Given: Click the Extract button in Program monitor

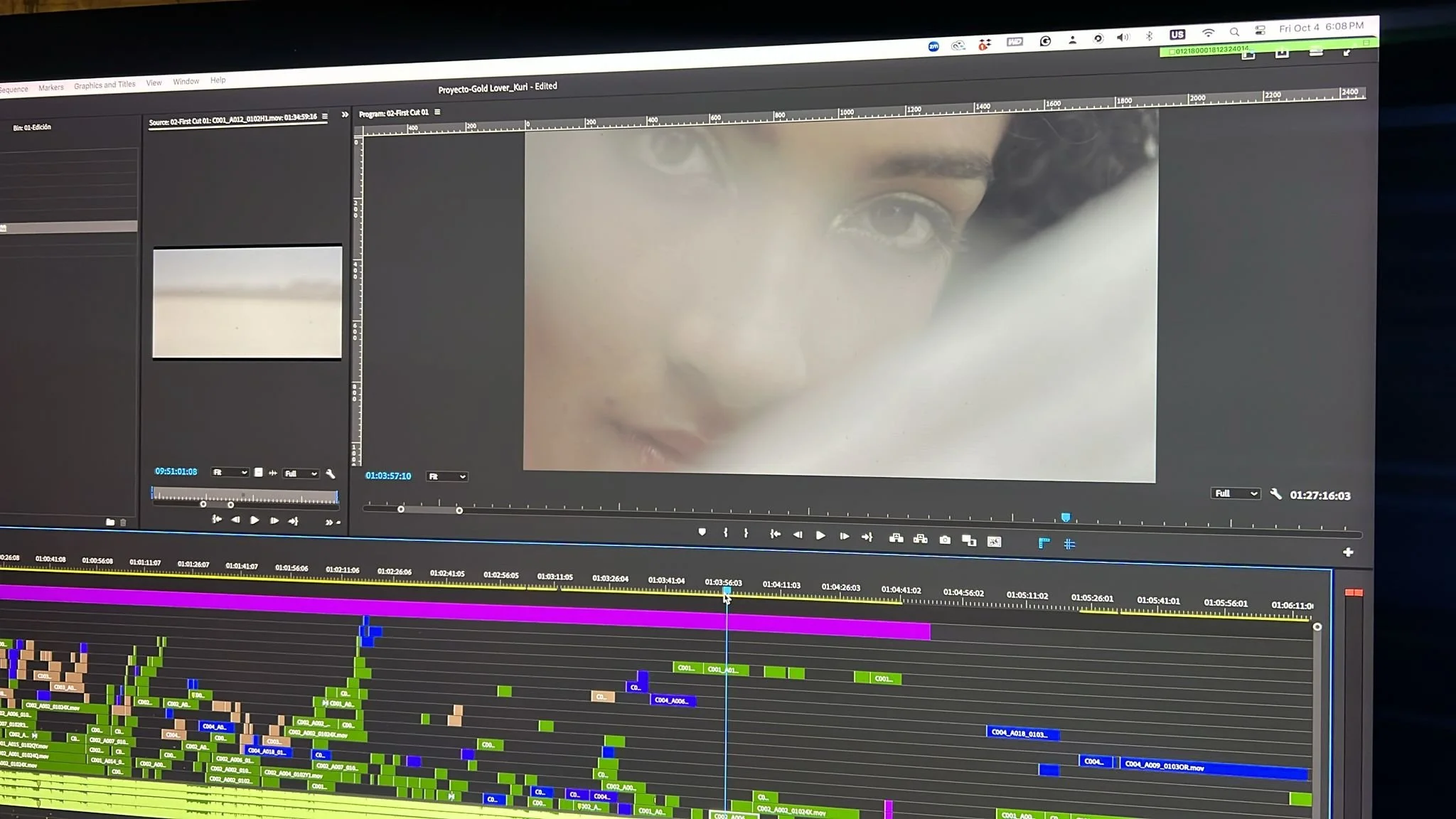Looking at the screenshot, I should pyautogui.click(x=920, y=539).
